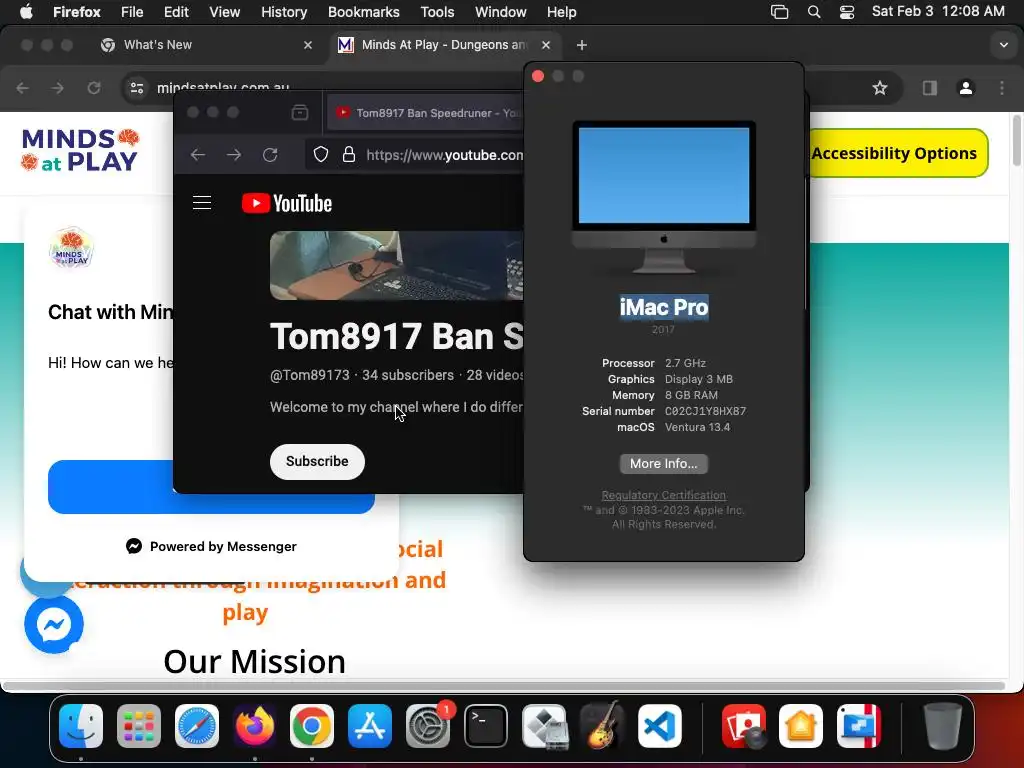The image size is (1024, 768).
Task: Open Launchpad from the Dock
Action: coord(138,726)
